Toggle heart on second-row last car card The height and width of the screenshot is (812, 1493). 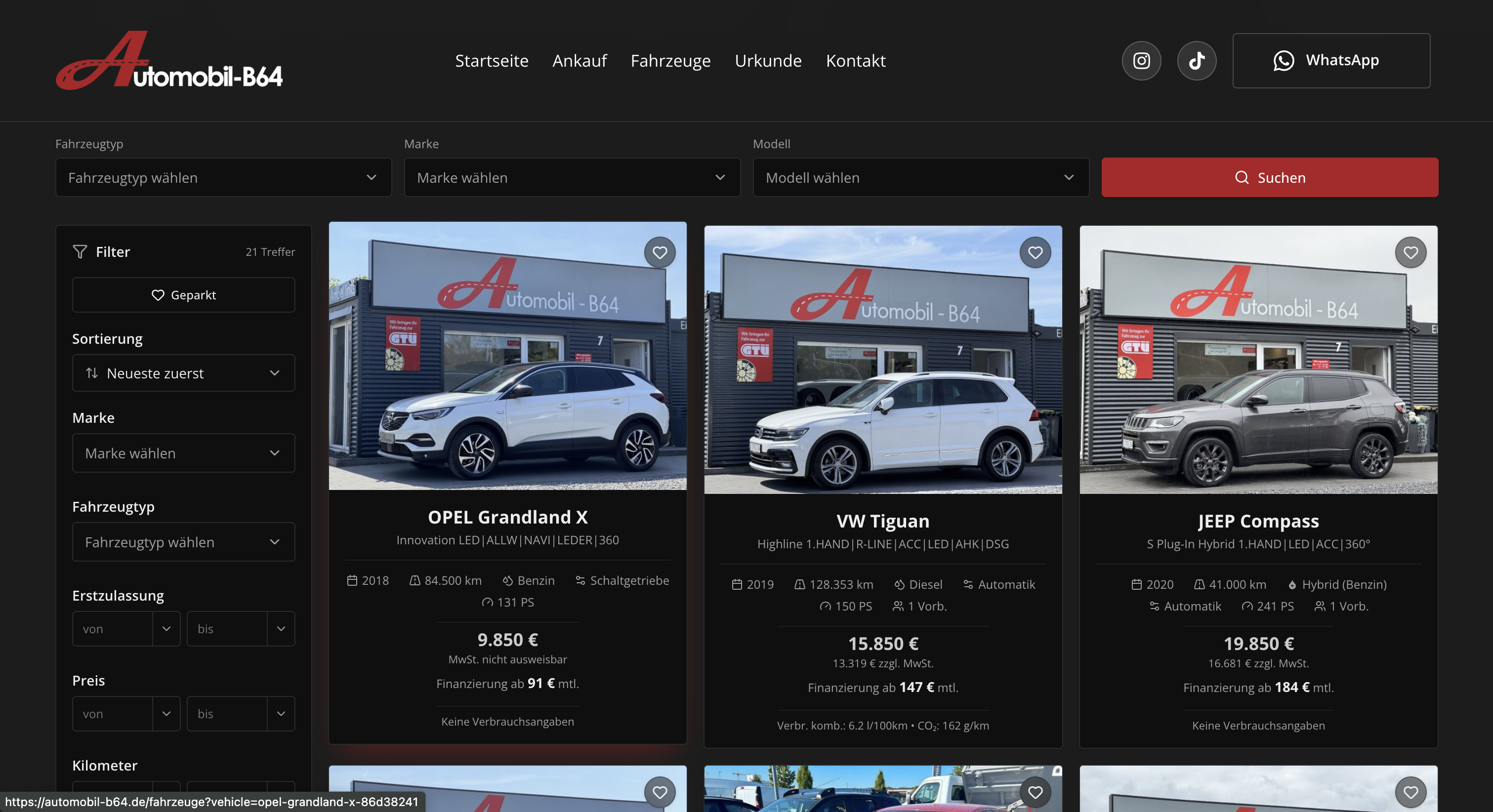click(x=1410, y=792)
